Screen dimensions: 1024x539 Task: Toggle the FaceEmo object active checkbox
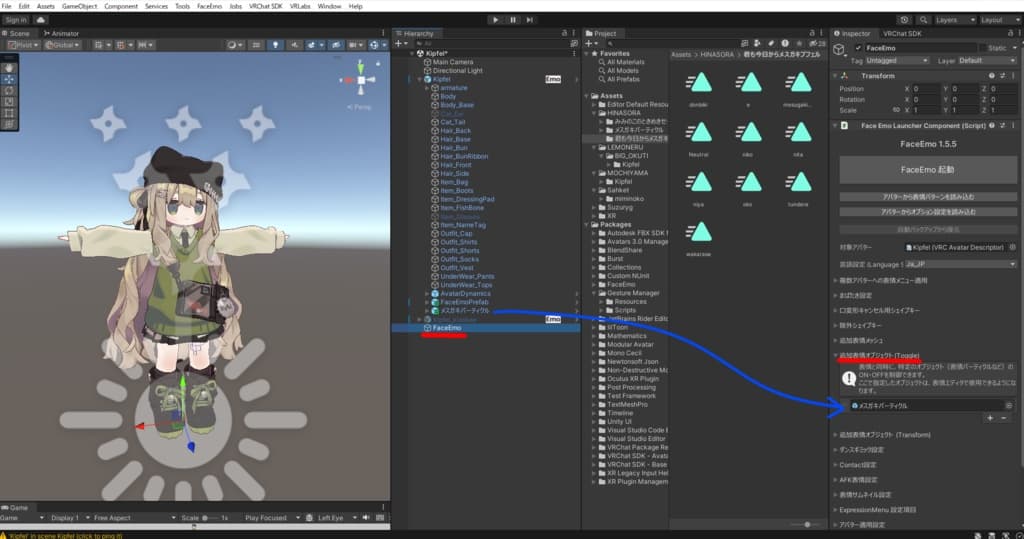(858, 48)
